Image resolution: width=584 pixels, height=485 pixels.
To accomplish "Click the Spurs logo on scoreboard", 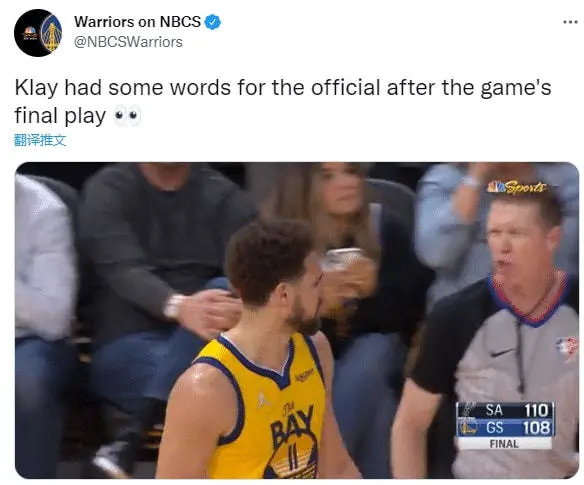I will [x=469, y=410].
